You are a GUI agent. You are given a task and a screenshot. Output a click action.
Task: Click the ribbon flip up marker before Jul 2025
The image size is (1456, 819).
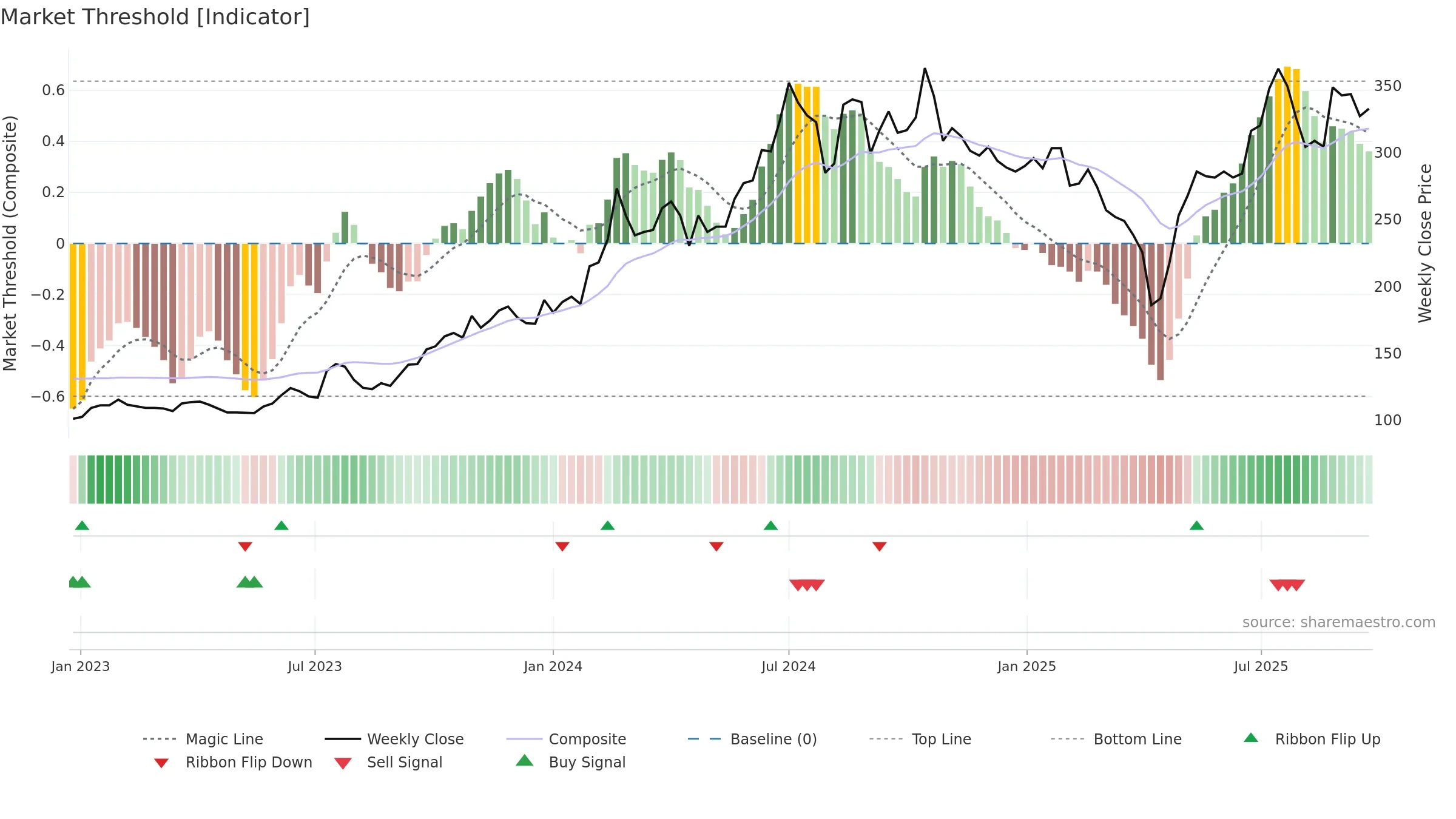pos(1197,525)
